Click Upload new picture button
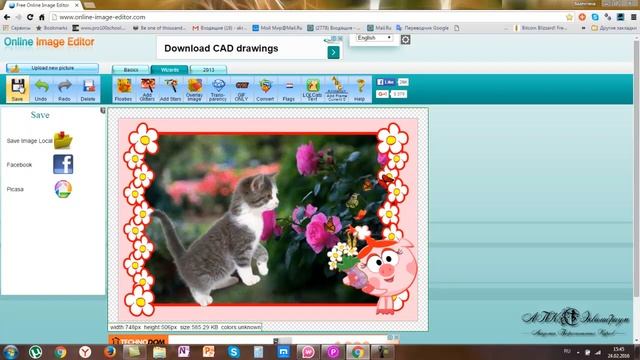Viewport: 640px width, 360px height. click(x=52, y=68)
